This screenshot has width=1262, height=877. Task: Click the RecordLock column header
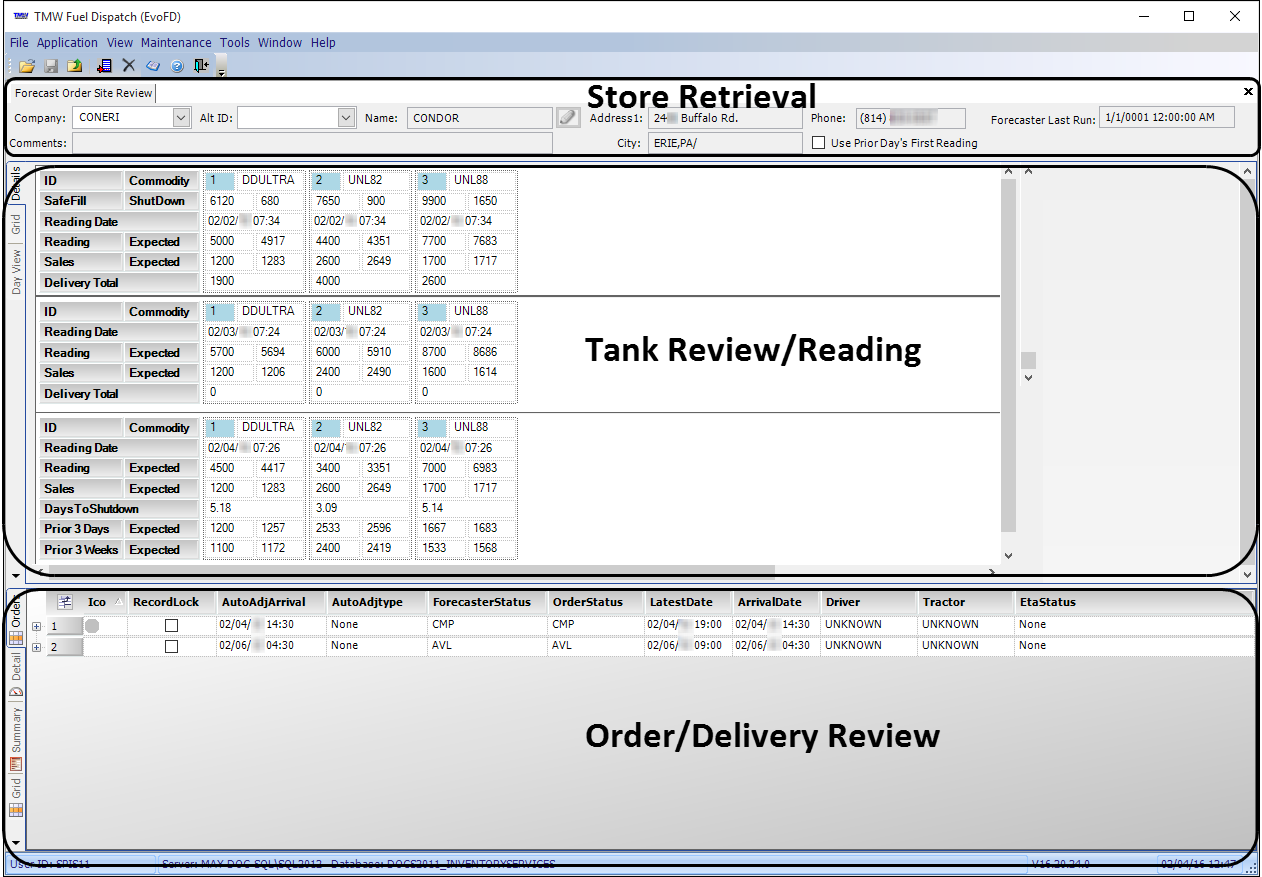pos(171,602)
